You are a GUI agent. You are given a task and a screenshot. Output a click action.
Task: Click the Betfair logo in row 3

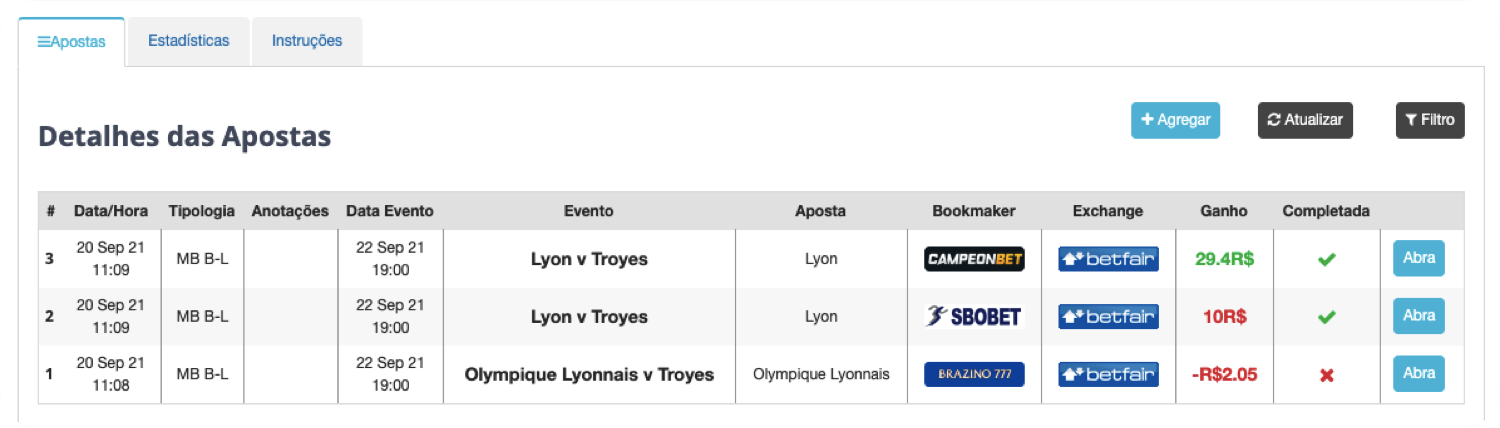1108,259
